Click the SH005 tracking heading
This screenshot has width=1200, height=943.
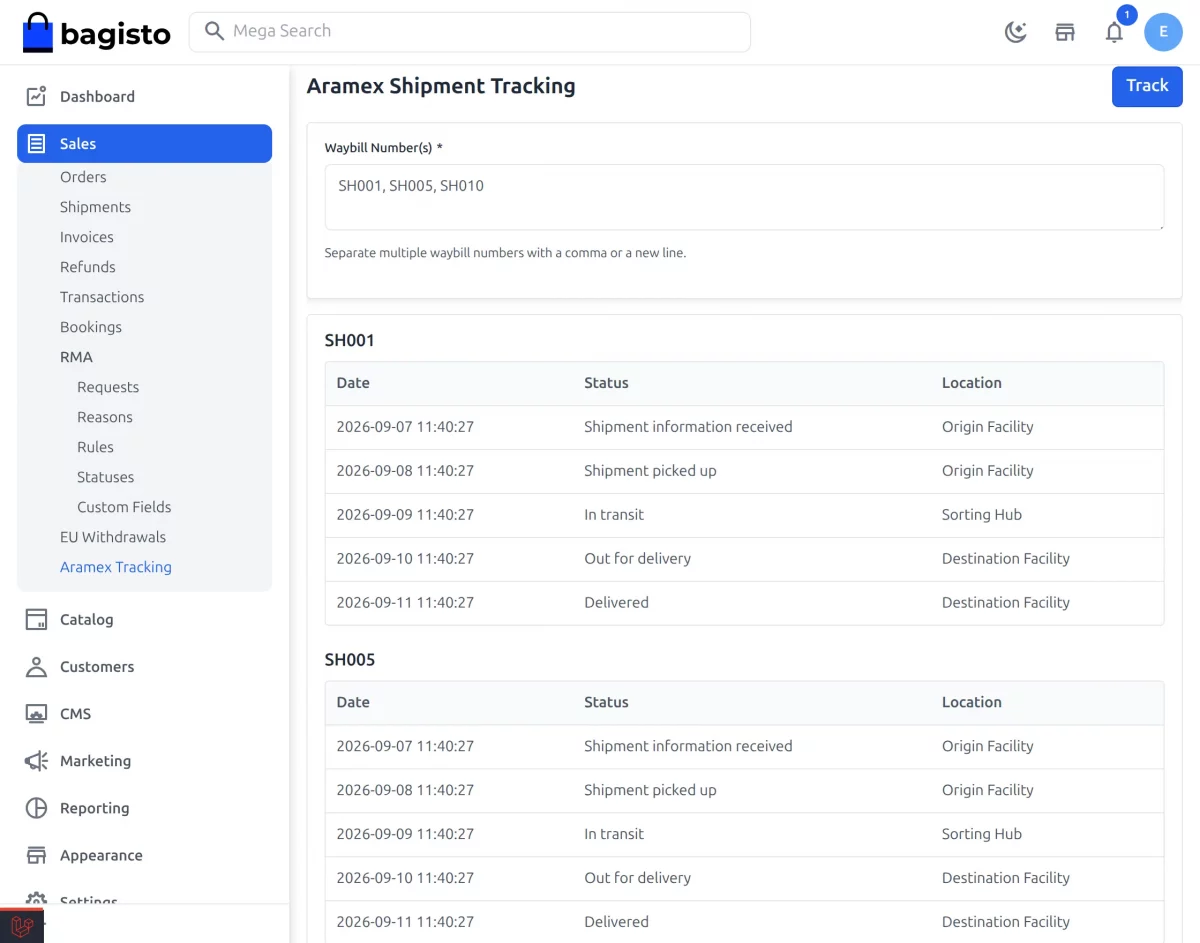pyautogui.click(x=350, y=660)
